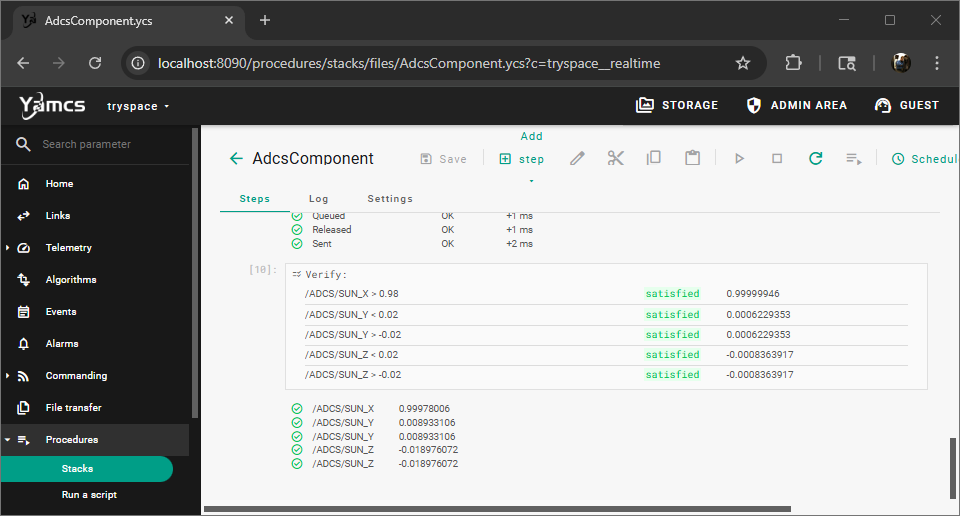Reset the stack with circular arrow icon

[x=816, y=159]
